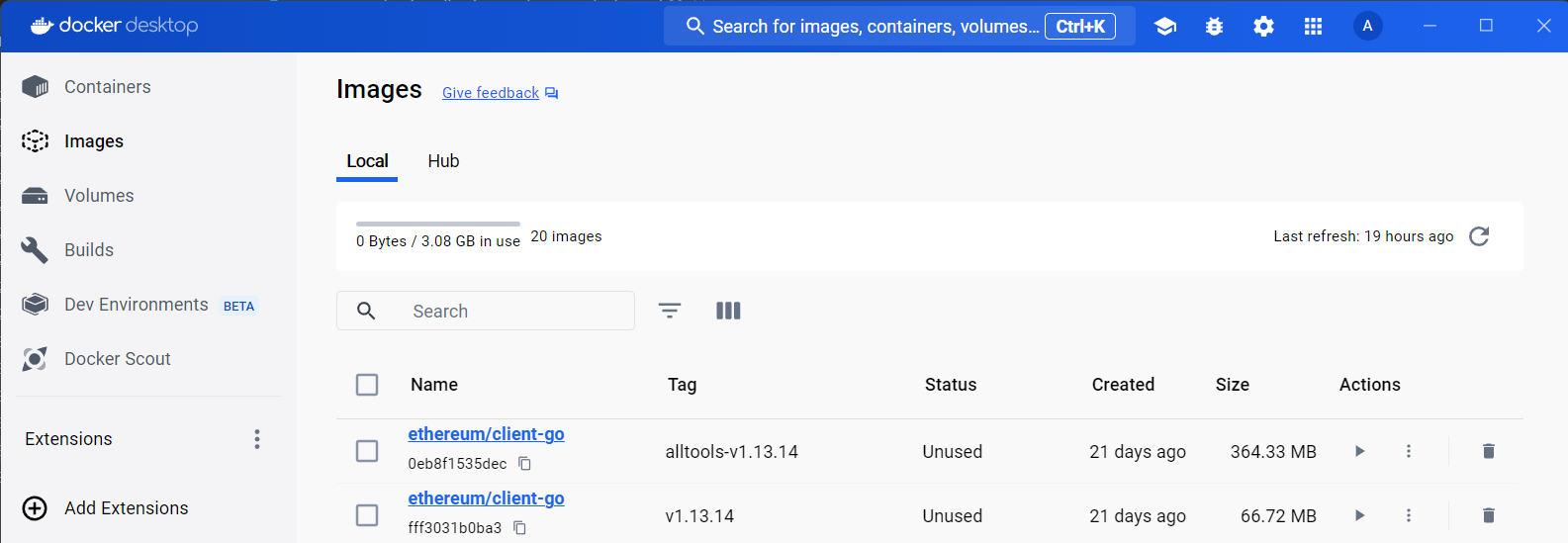Select the v1.13.14 image checkbox

[x=367, y=515]
